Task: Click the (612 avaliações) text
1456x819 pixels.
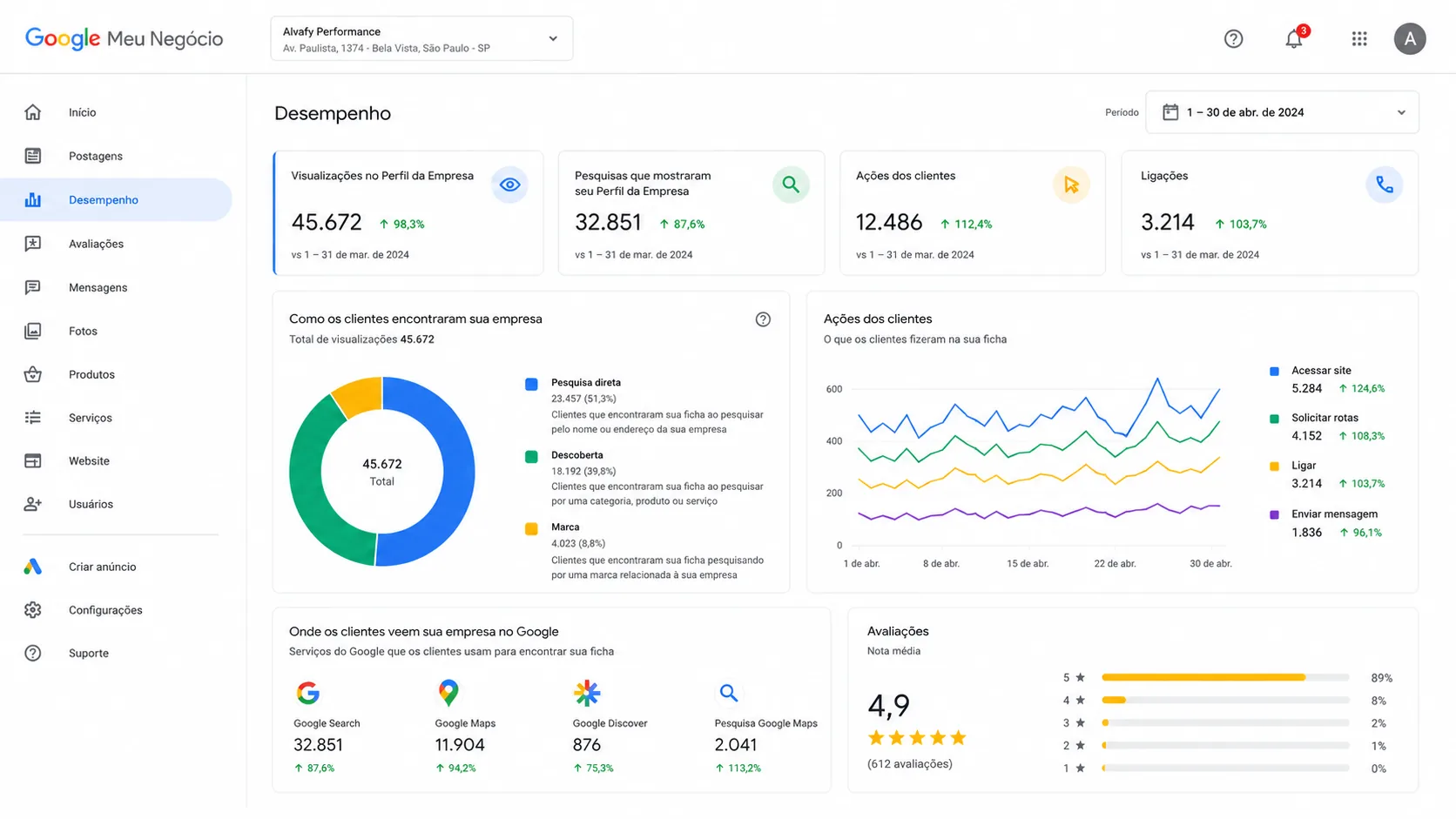Action: [910, 764]
